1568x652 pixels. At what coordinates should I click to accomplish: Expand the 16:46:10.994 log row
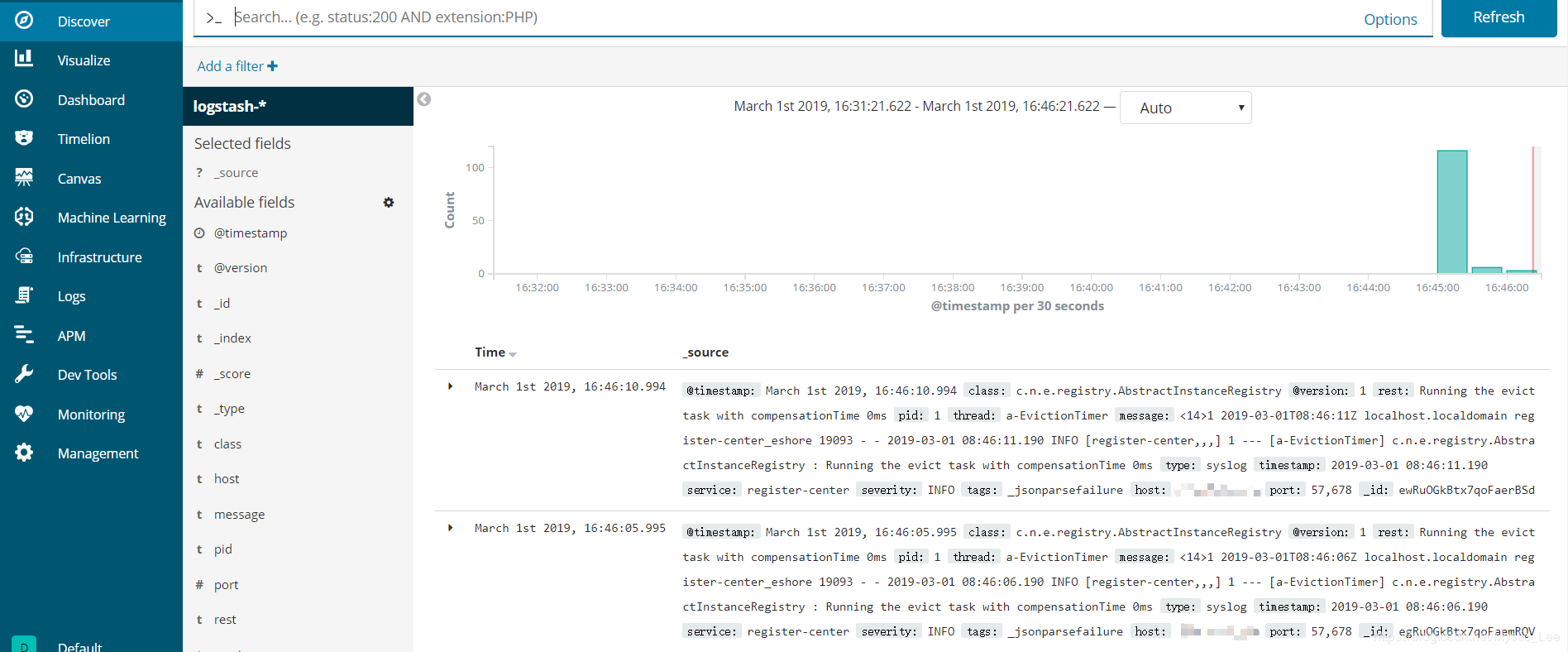(x=450, y=386)
